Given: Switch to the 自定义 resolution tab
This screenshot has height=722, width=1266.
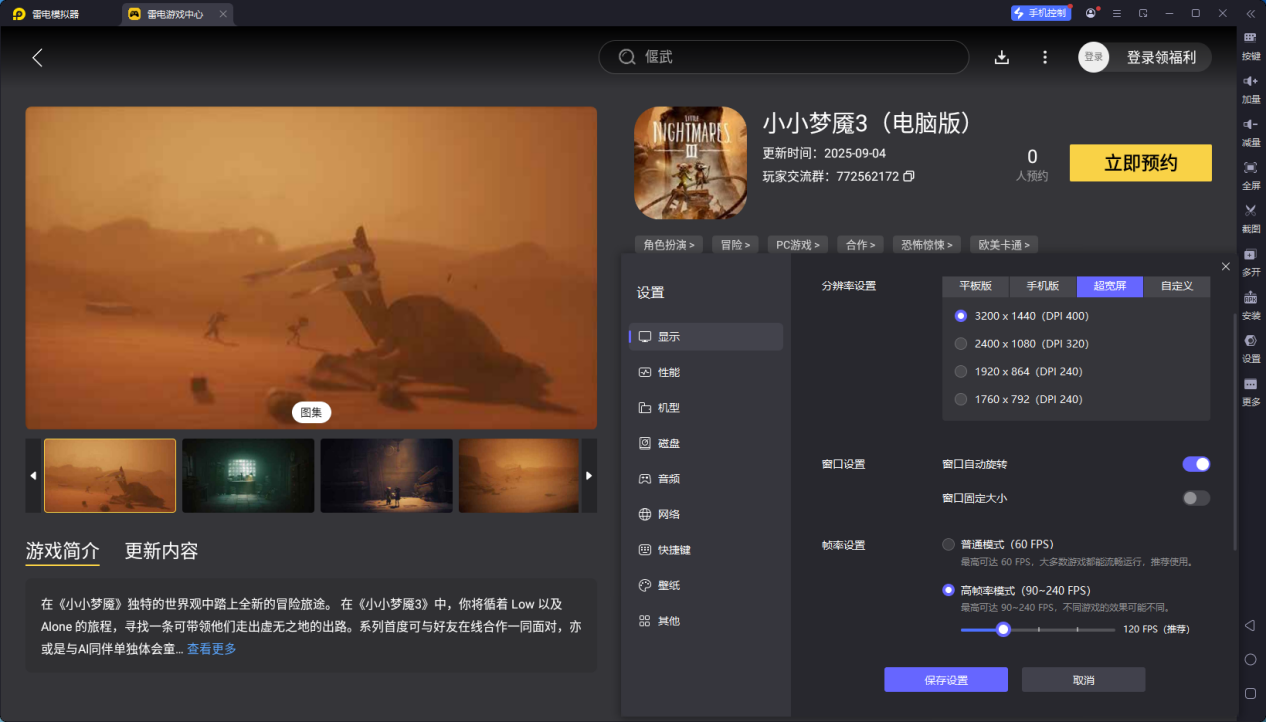Looking at the screenshot, I should coord(1177,286).
